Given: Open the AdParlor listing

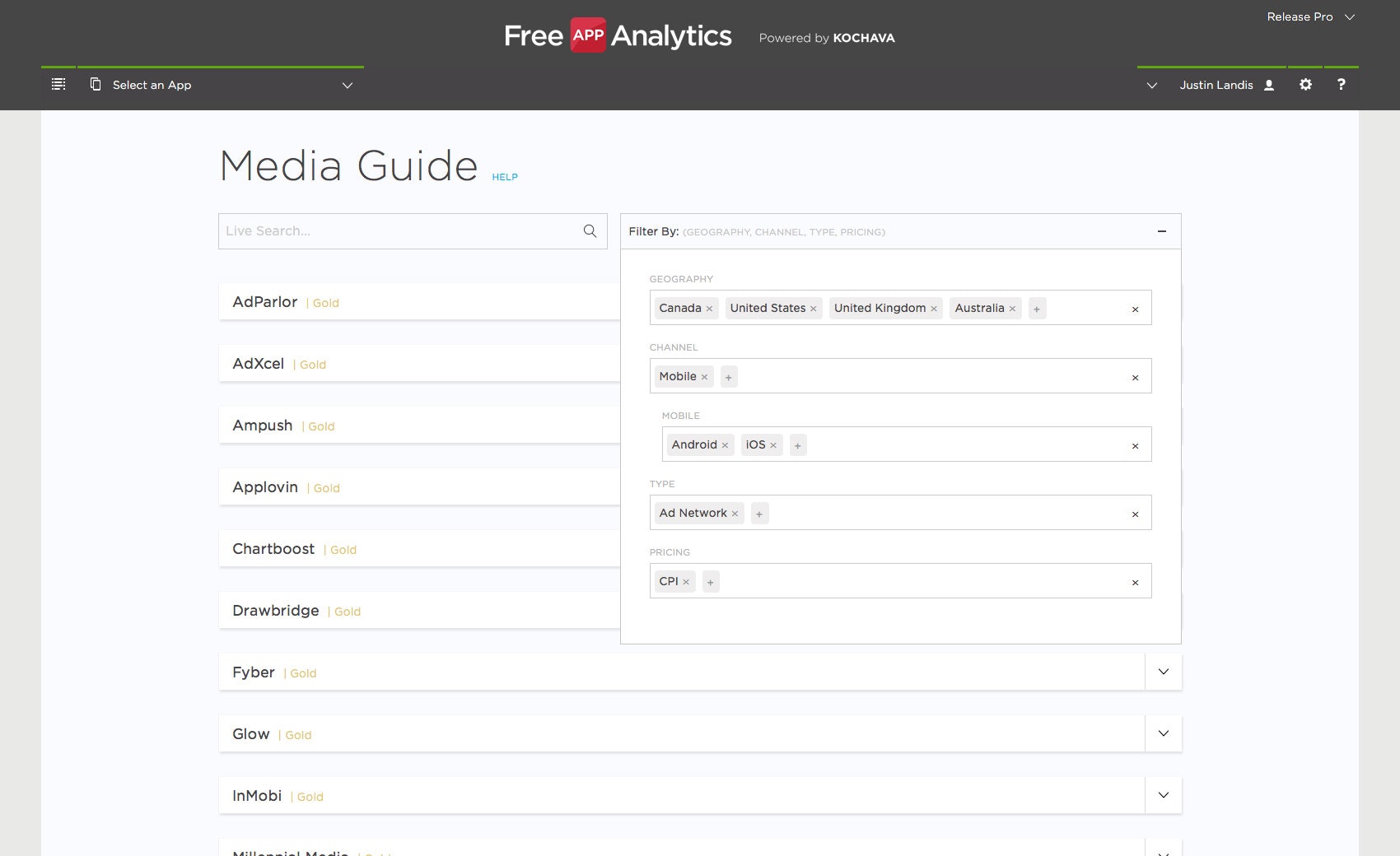Looking at the screenshot, I should pyautogui.click(x=419, y=302).
